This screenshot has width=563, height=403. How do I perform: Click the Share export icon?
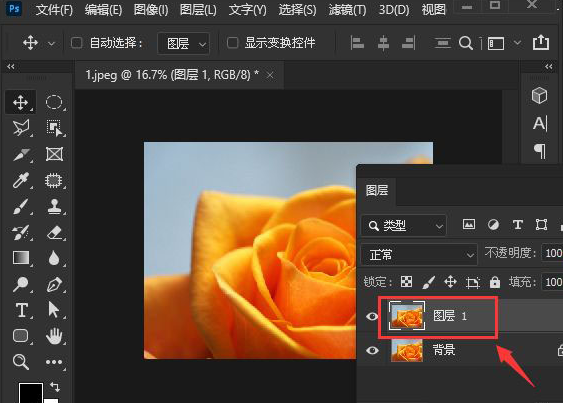click(541, 43)
